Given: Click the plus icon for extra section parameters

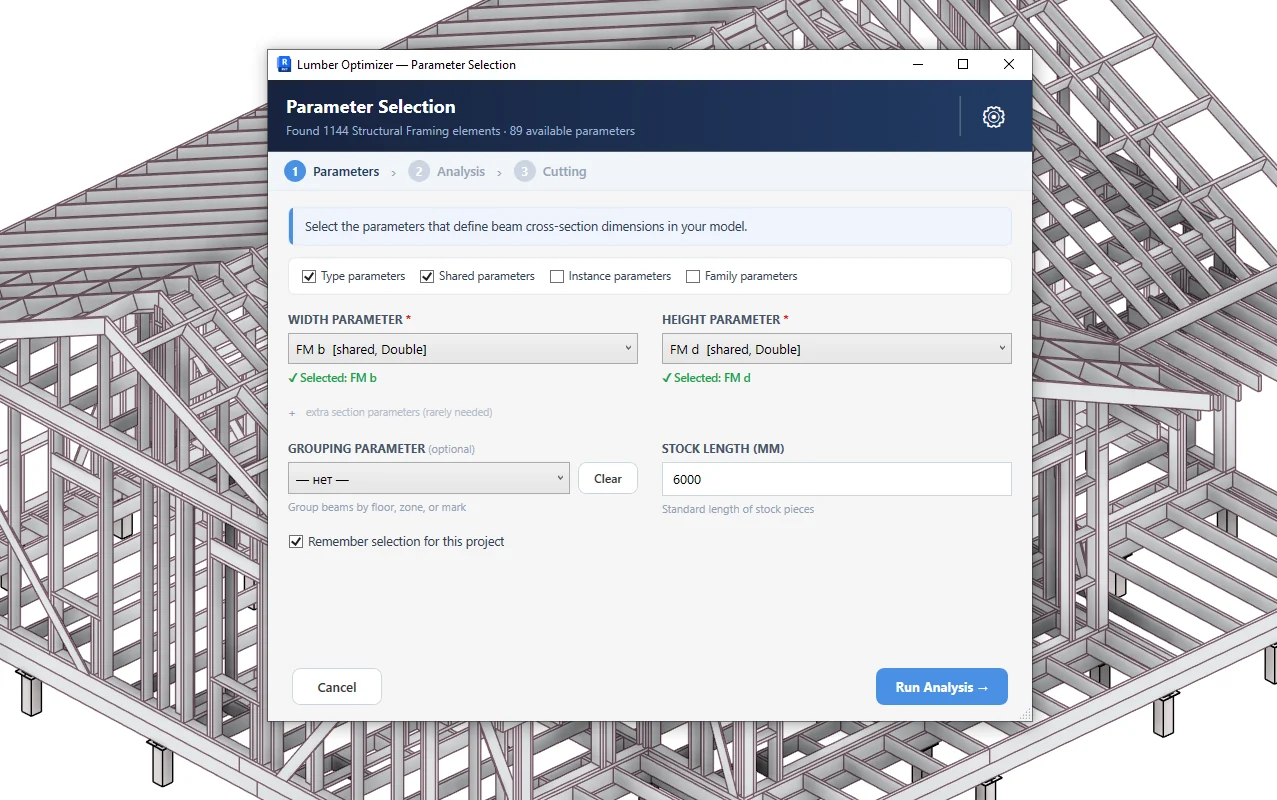Looking at the screenshot, I should point(292,413).
